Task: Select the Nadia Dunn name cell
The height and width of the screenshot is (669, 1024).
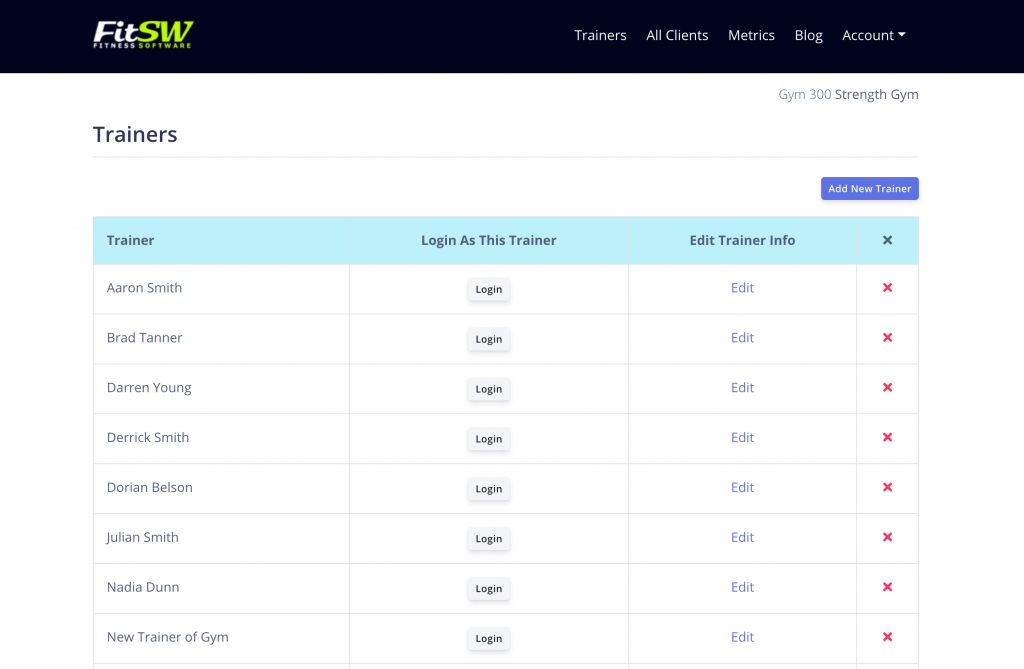Action: [221, 588]
